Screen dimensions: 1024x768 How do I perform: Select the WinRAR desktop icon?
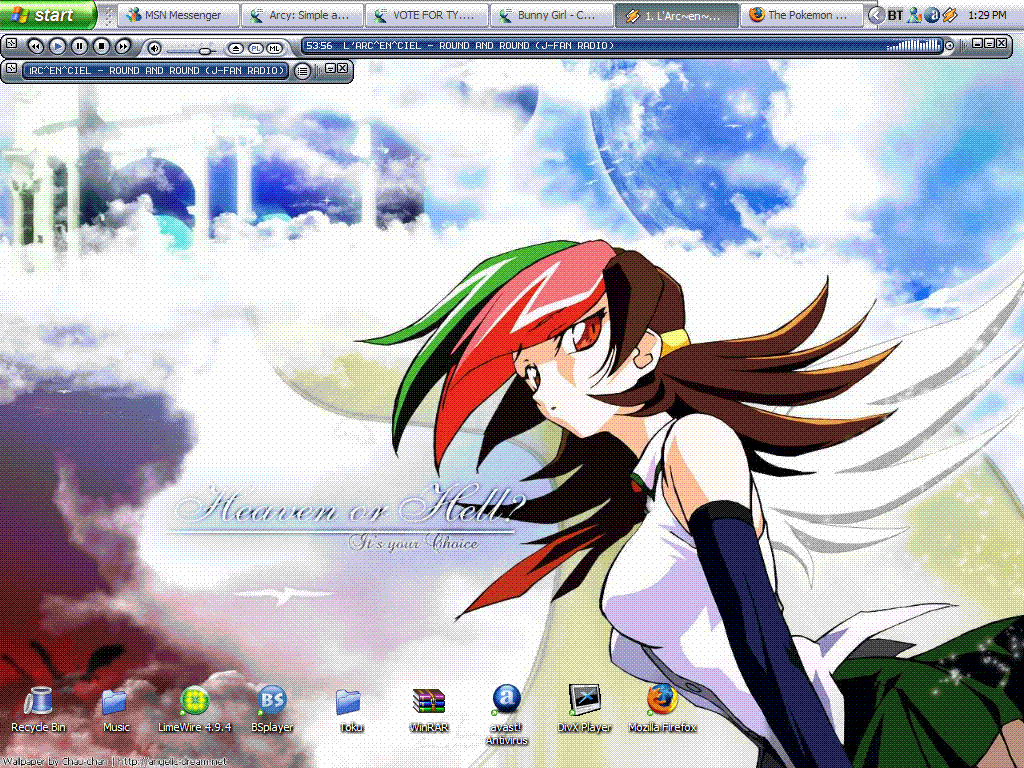(x=428, y=710)
